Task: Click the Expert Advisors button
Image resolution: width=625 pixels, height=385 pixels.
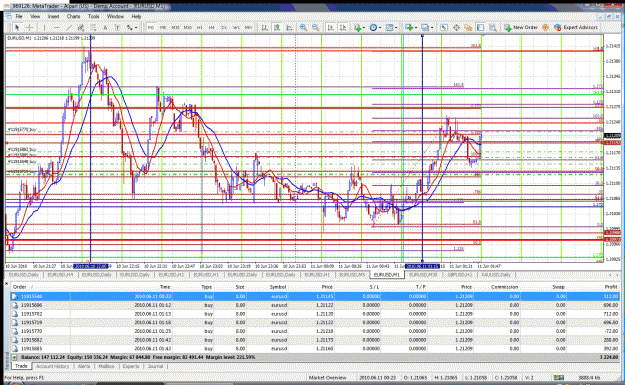Action: click(x=576, y=28)
